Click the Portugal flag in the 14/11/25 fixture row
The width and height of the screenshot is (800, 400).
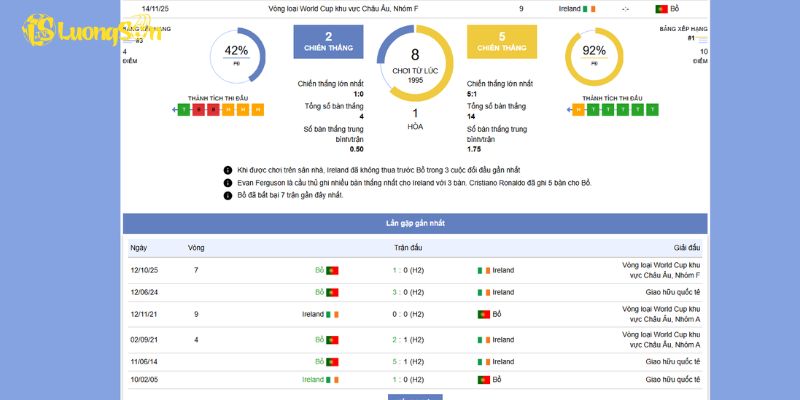(x=660, y=8)
